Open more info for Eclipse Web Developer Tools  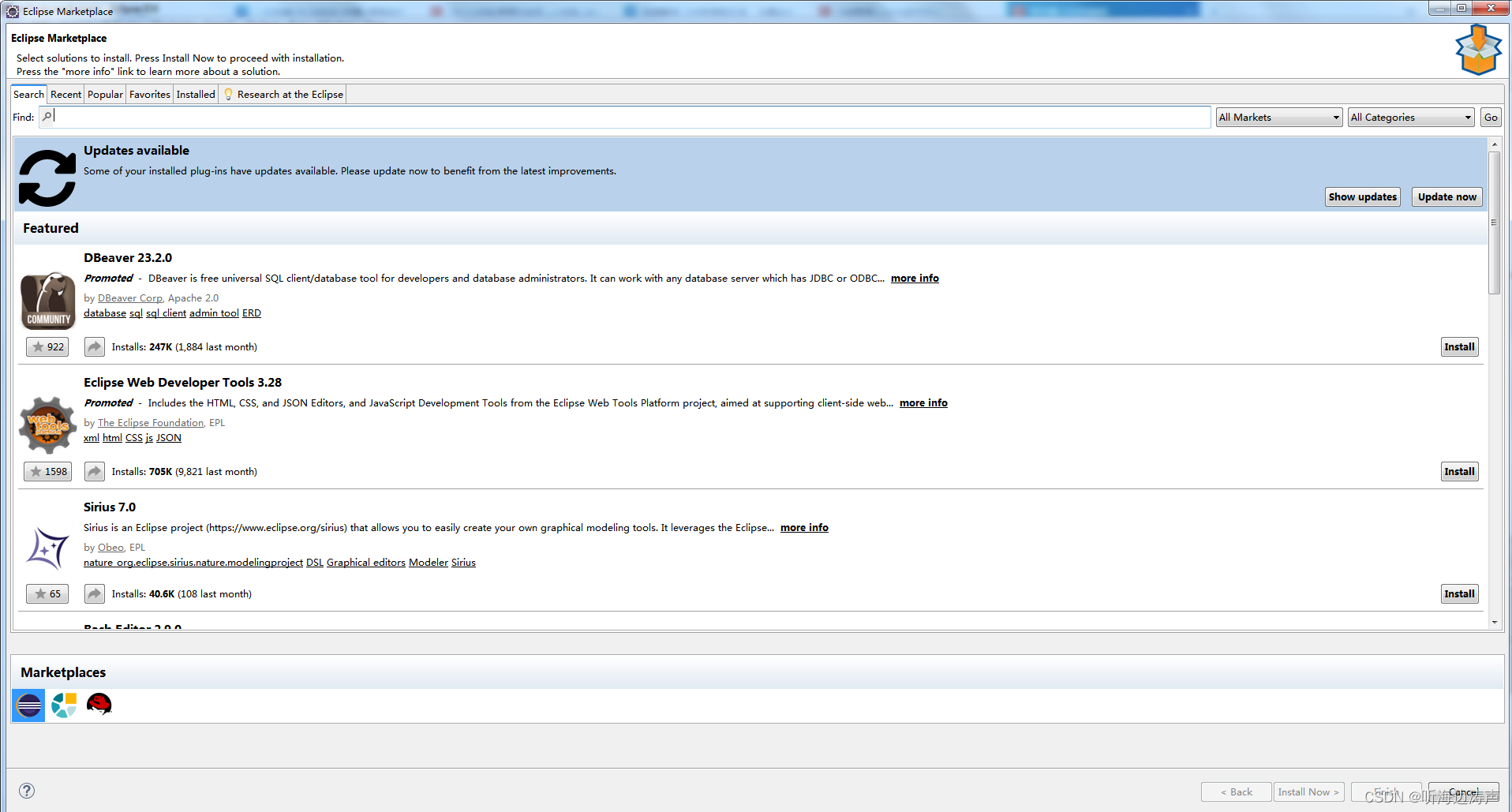click(923, 402)
